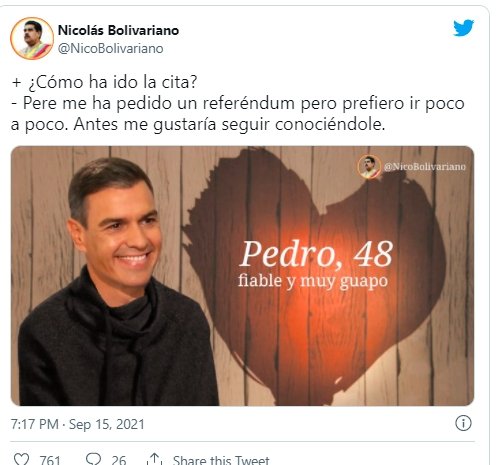Screen dimensions: 496x465
Task: Select the Share this Tweet text
Action: point(221,460)
